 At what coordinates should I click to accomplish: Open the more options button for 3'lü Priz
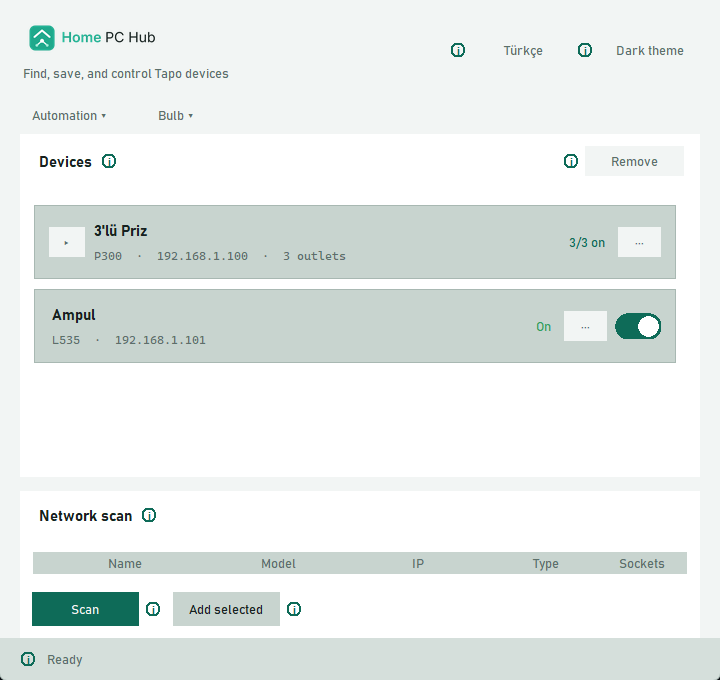pyautogui.click(x=639, y=242)
